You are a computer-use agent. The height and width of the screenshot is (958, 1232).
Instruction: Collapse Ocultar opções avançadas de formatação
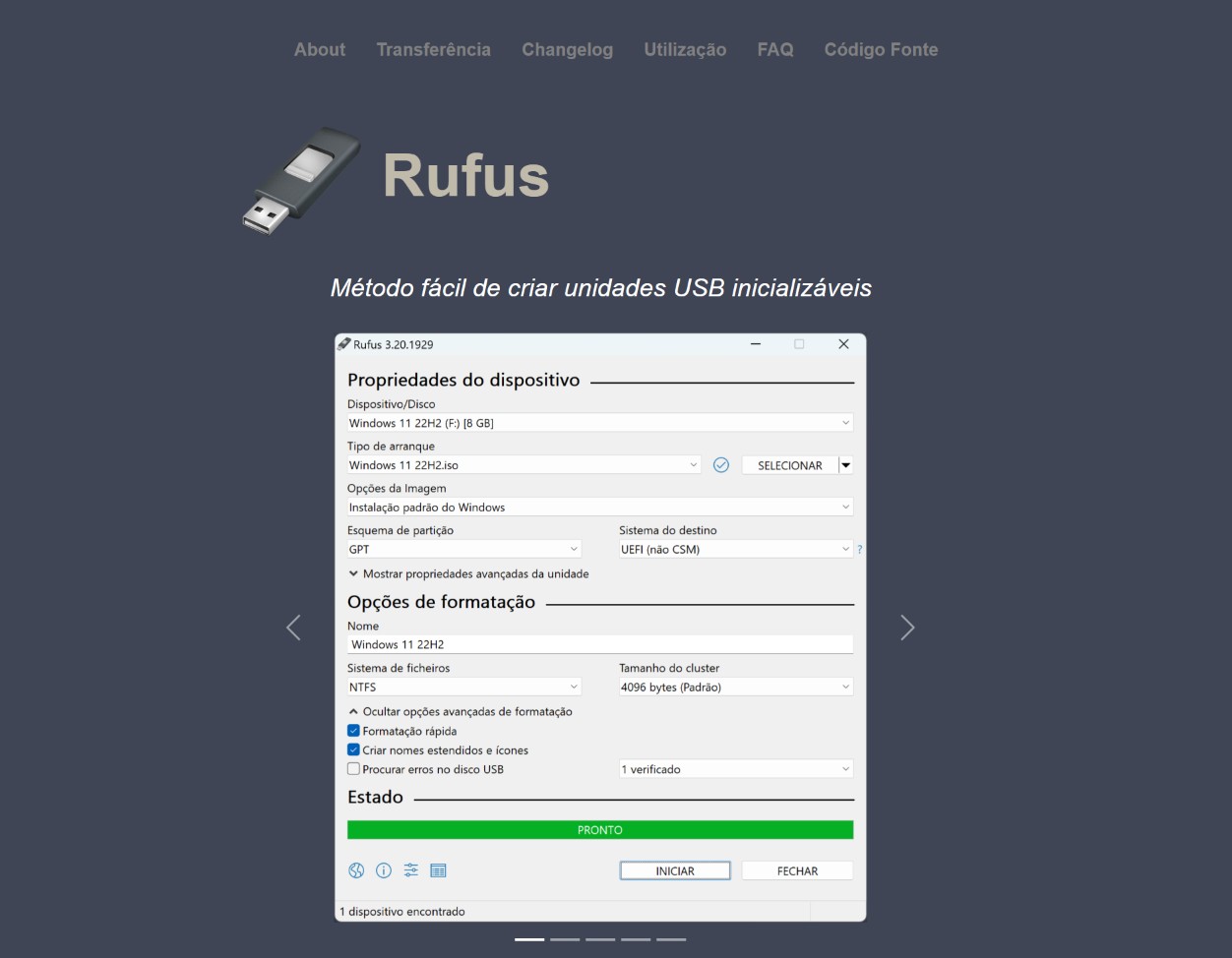pos(460,711)
